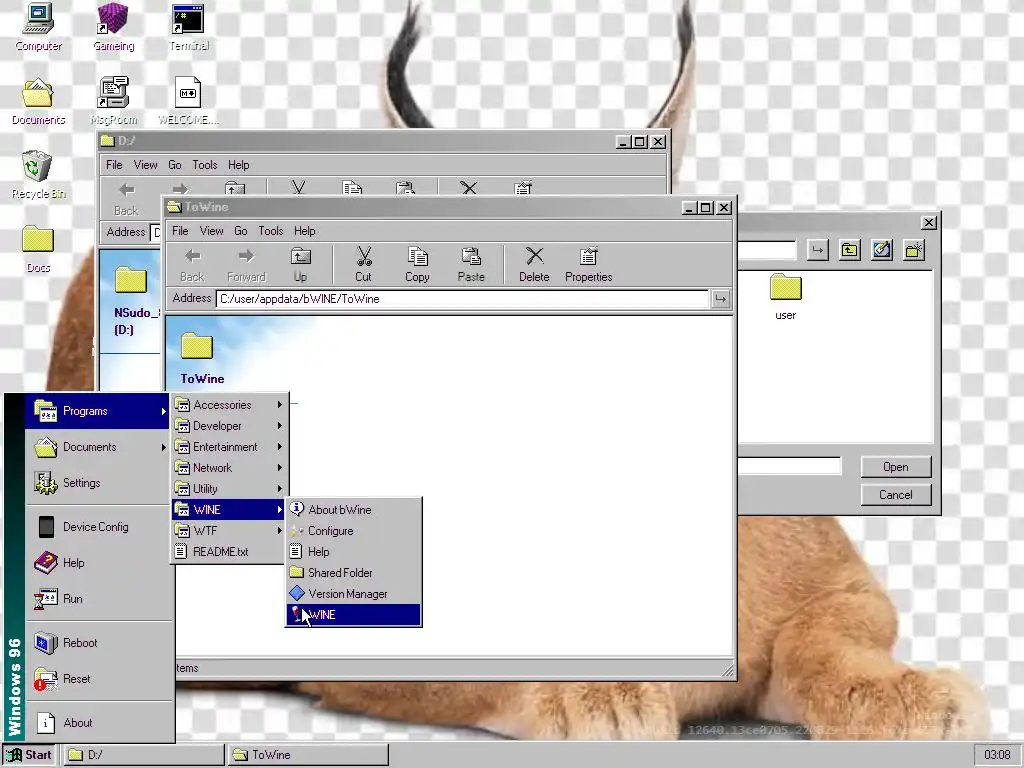The image size is (1024, 768).
Task: Click Forward in the ToWine window toolbar
Action: pos(246,264)
